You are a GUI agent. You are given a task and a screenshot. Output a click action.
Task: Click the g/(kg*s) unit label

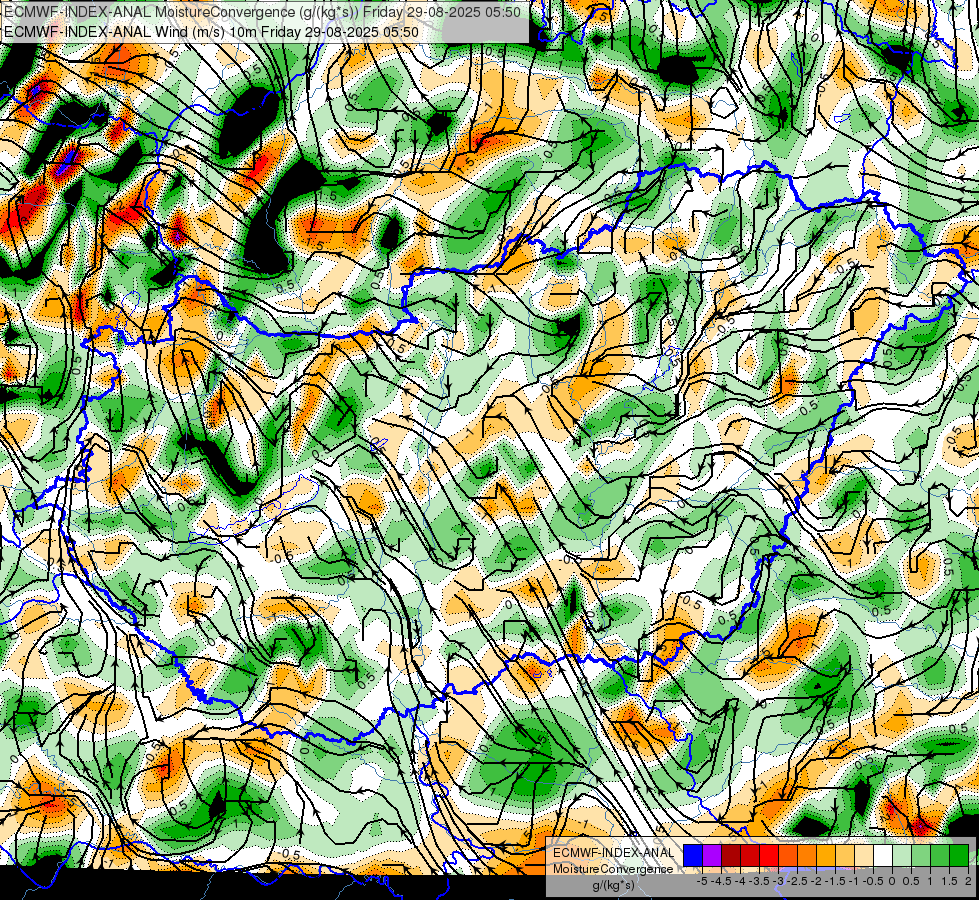pos(613,886)
